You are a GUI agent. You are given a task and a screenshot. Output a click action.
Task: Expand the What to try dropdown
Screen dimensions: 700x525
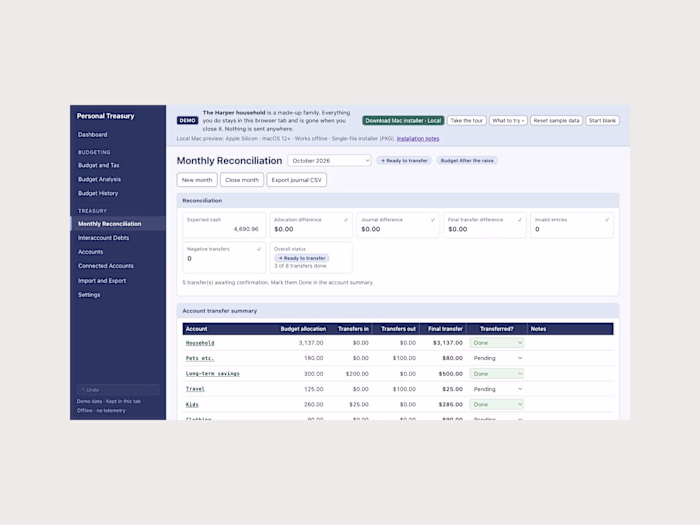click(508, 121)
